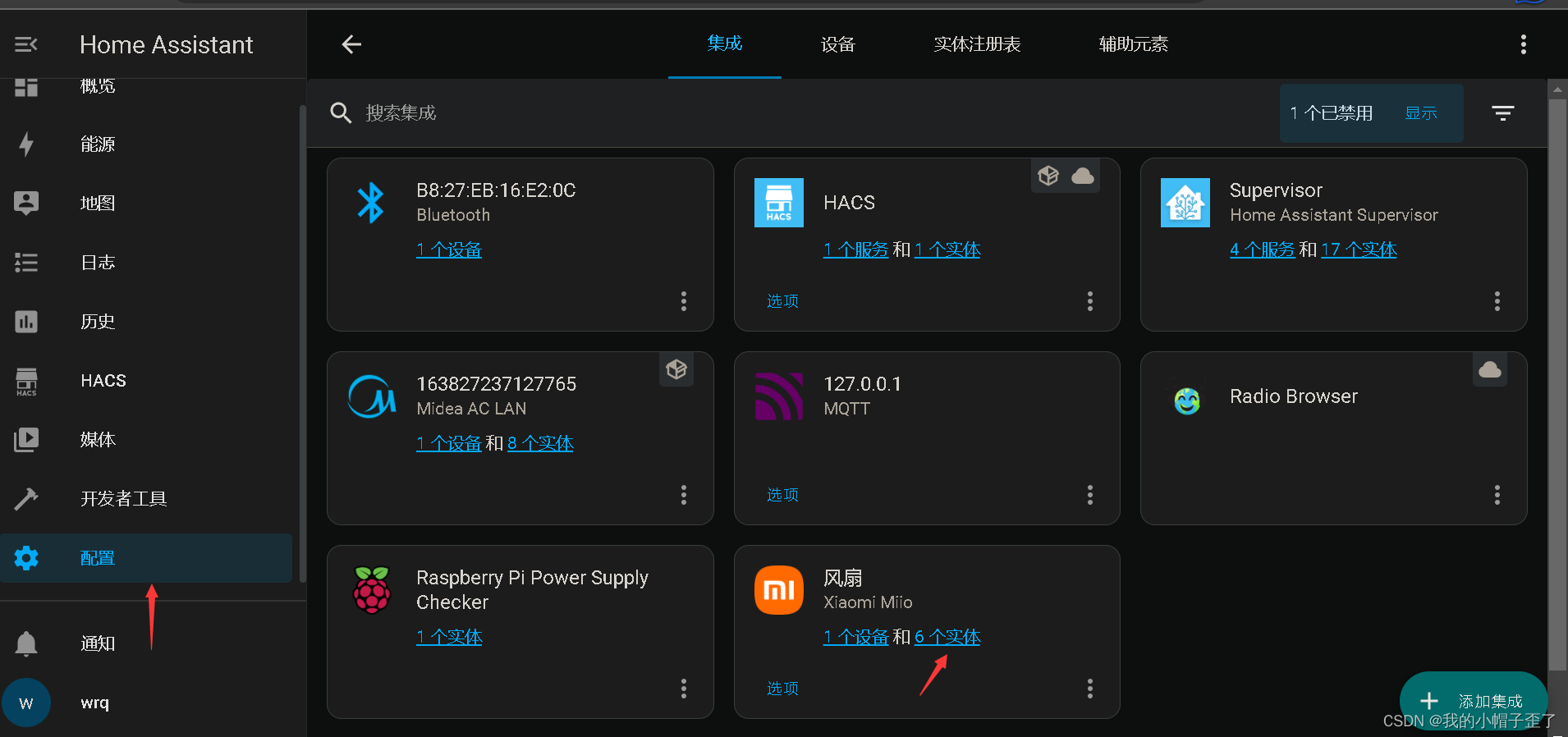
Task: Open Supervisor's 17 个实体 link
Action: click(1359, 249)
